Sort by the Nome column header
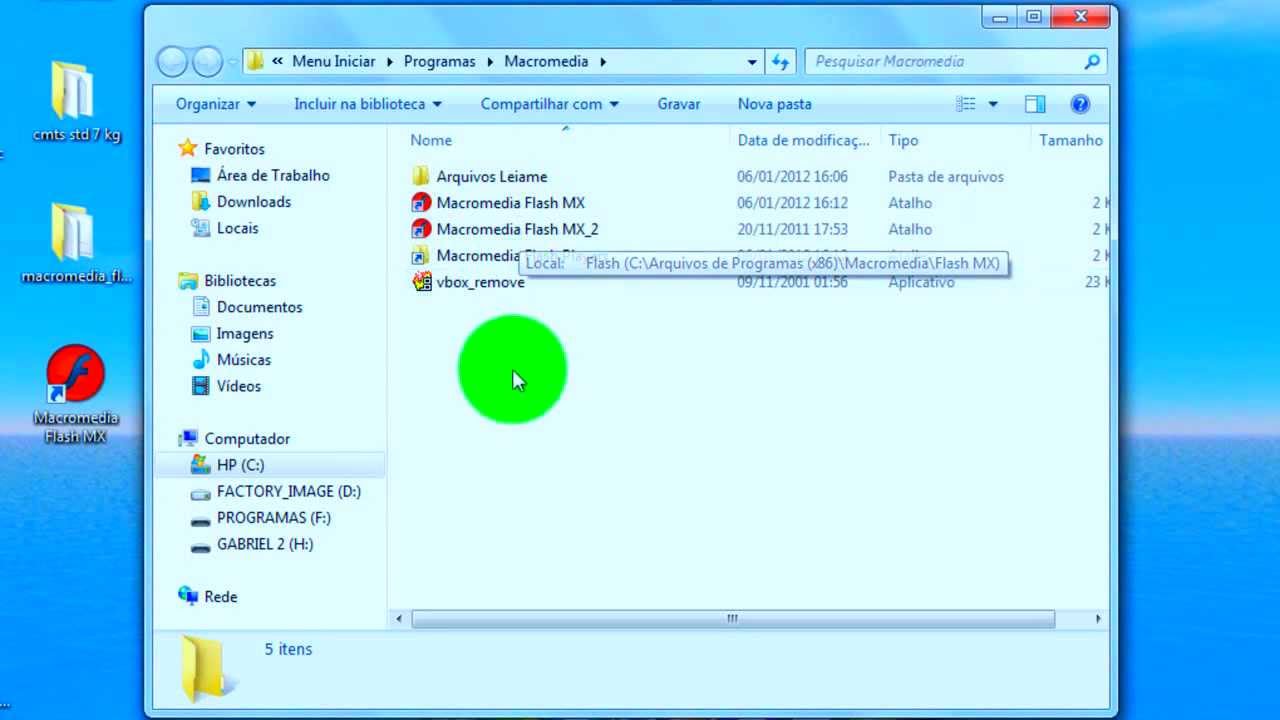Image resolution: width=1280 pixels, height=720 pixels. pyautogui.click(x=431, y=141)
